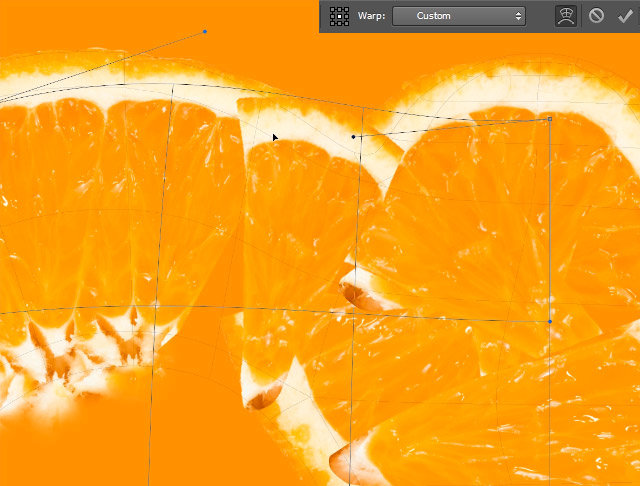Toggle between free transform and warp modes

[566, 16]
